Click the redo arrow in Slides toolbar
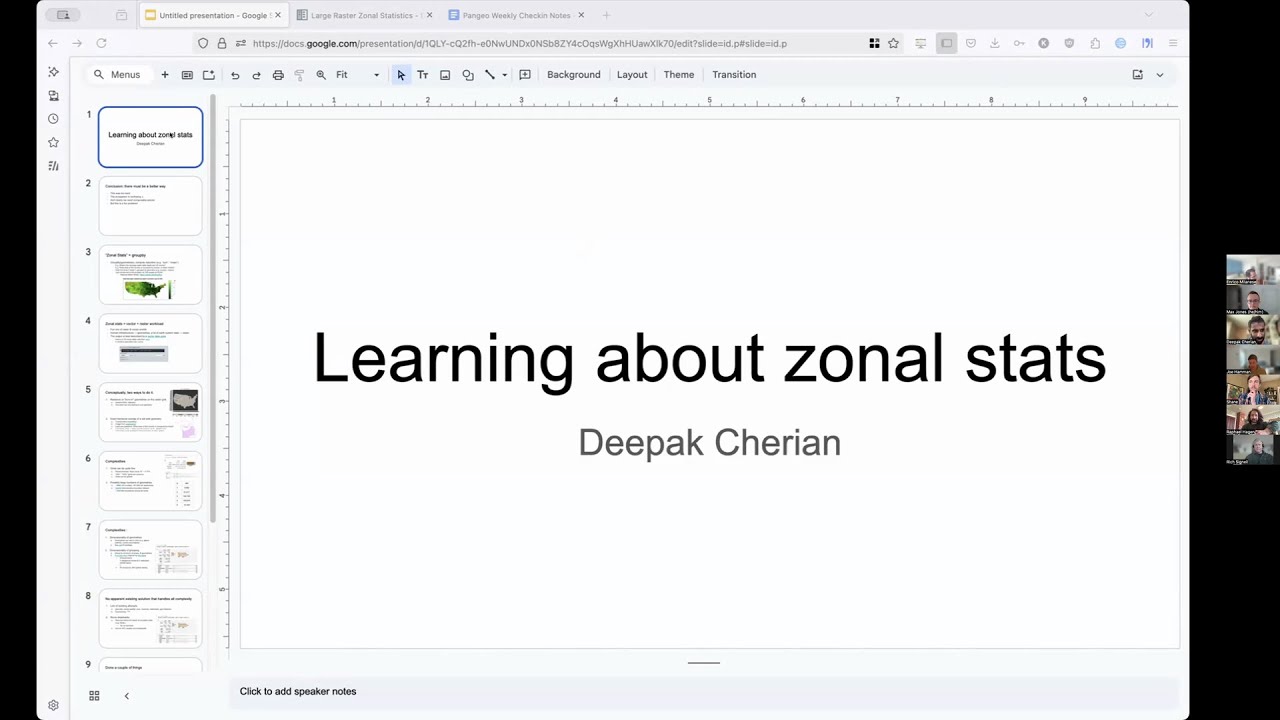Image resolution: width=1280 pixels, height=720 pixels. click(256, 75)
